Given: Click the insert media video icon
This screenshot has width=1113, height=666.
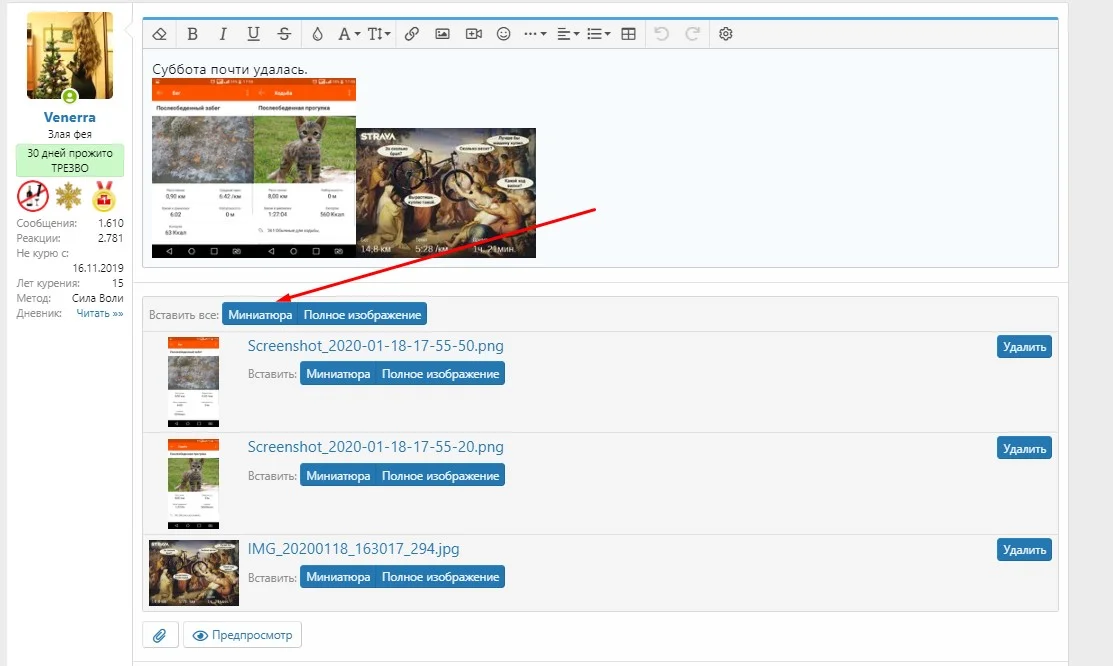Looking at the screenshot, I should [473, 33].
